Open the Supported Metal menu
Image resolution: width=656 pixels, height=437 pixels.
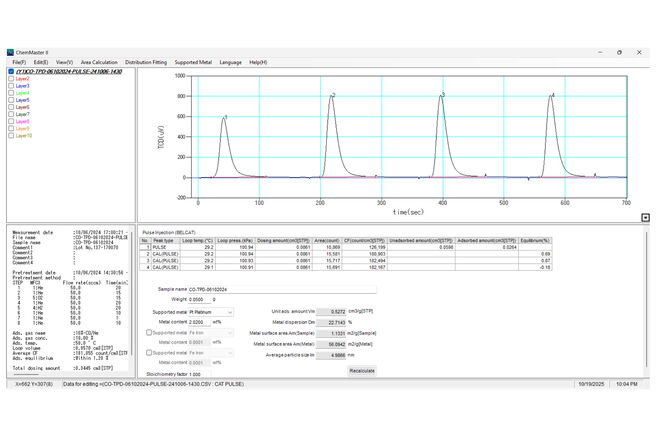coord(193,62)
